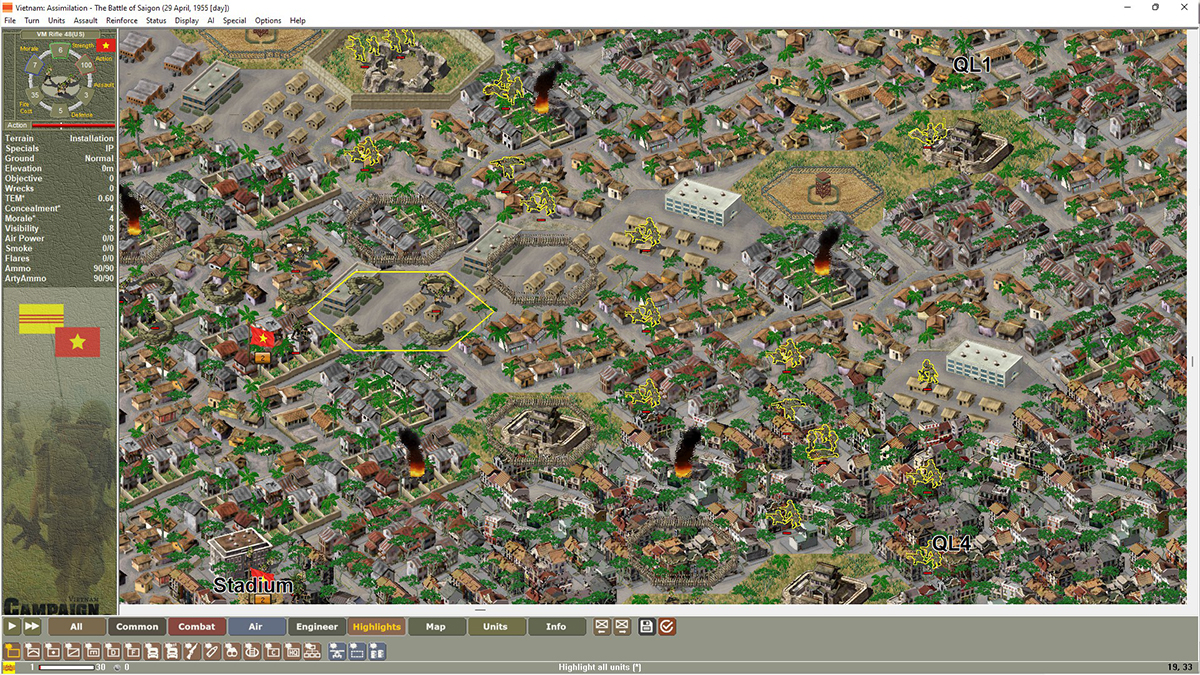Screen dimensions: 1200x675
Task: Select the Highlights toolbar tab
Action: coord(376,626)
